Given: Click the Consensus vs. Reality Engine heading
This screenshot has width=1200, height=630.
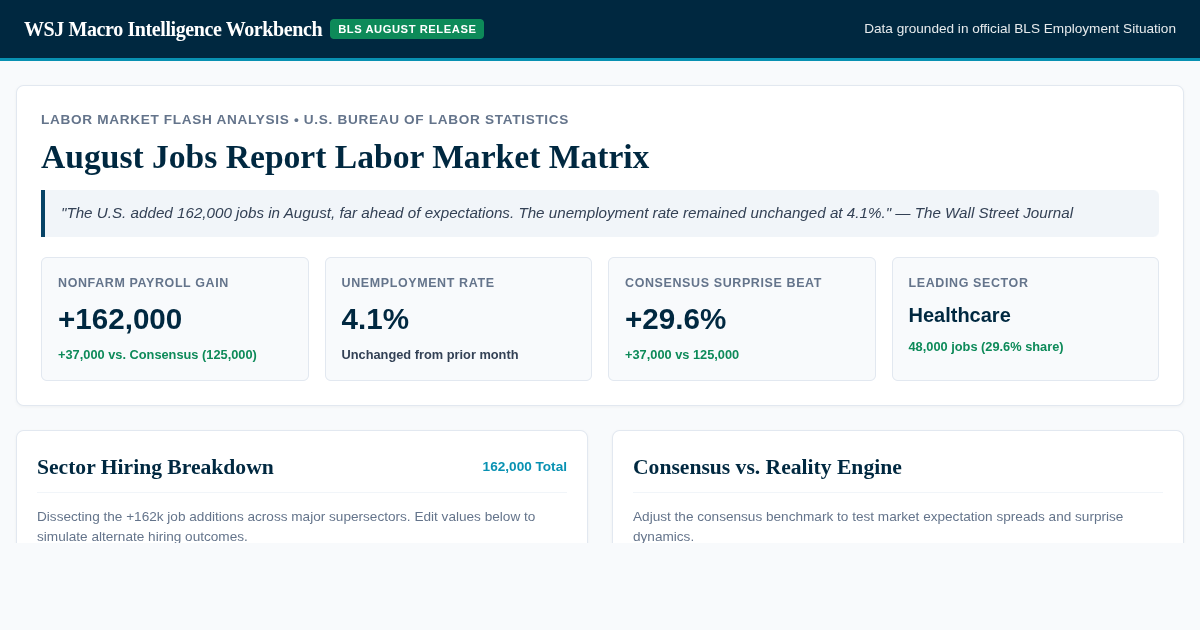Looking at the screenshot, I should tap(767, 467).
